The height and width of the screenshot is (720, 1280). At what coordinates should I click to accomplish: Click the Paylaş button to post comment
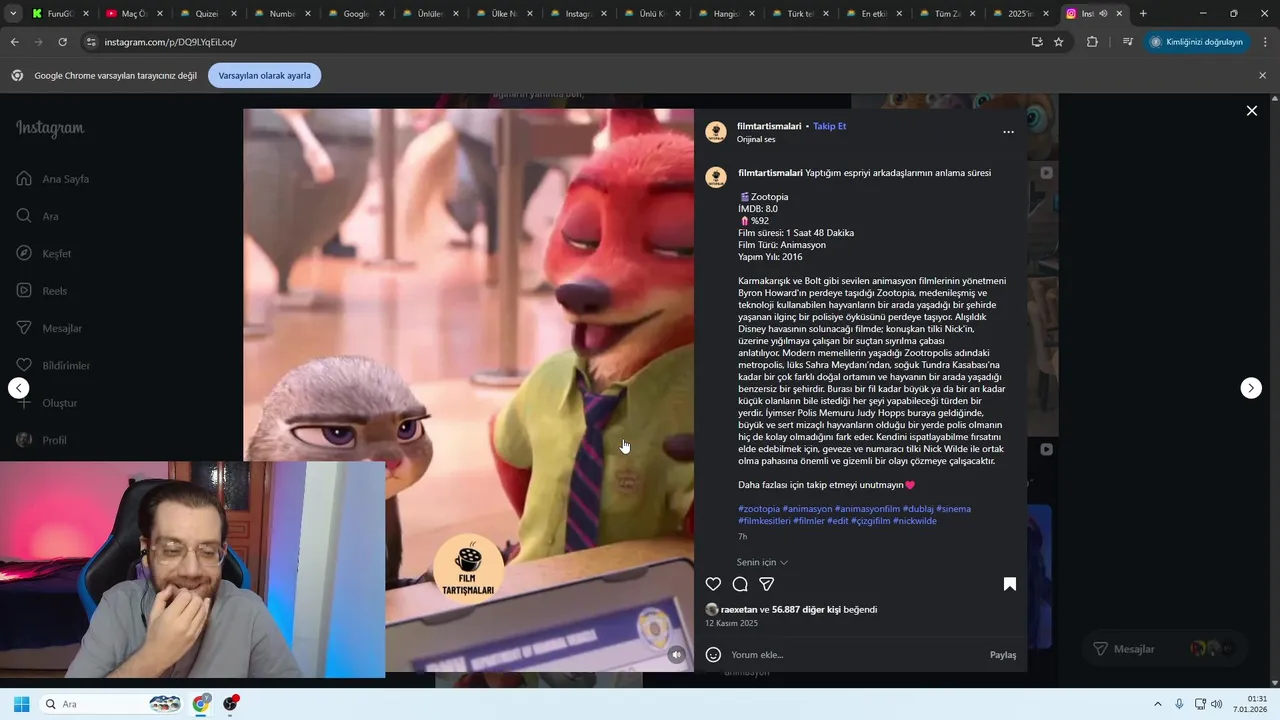[x=1003, y=655]
